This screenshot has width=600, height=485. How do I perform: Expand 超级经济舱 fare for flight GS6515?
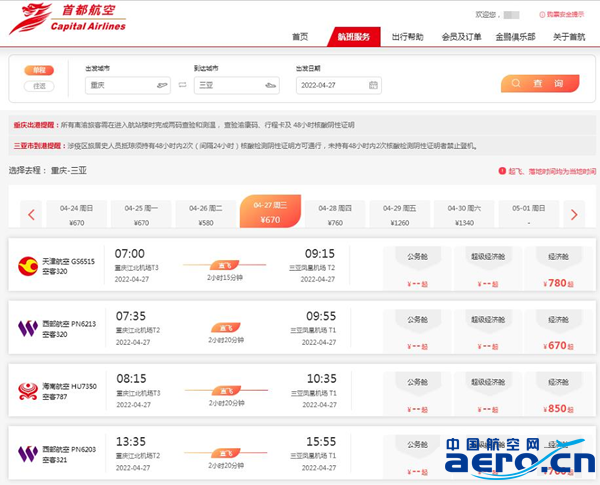pos(488,268)
